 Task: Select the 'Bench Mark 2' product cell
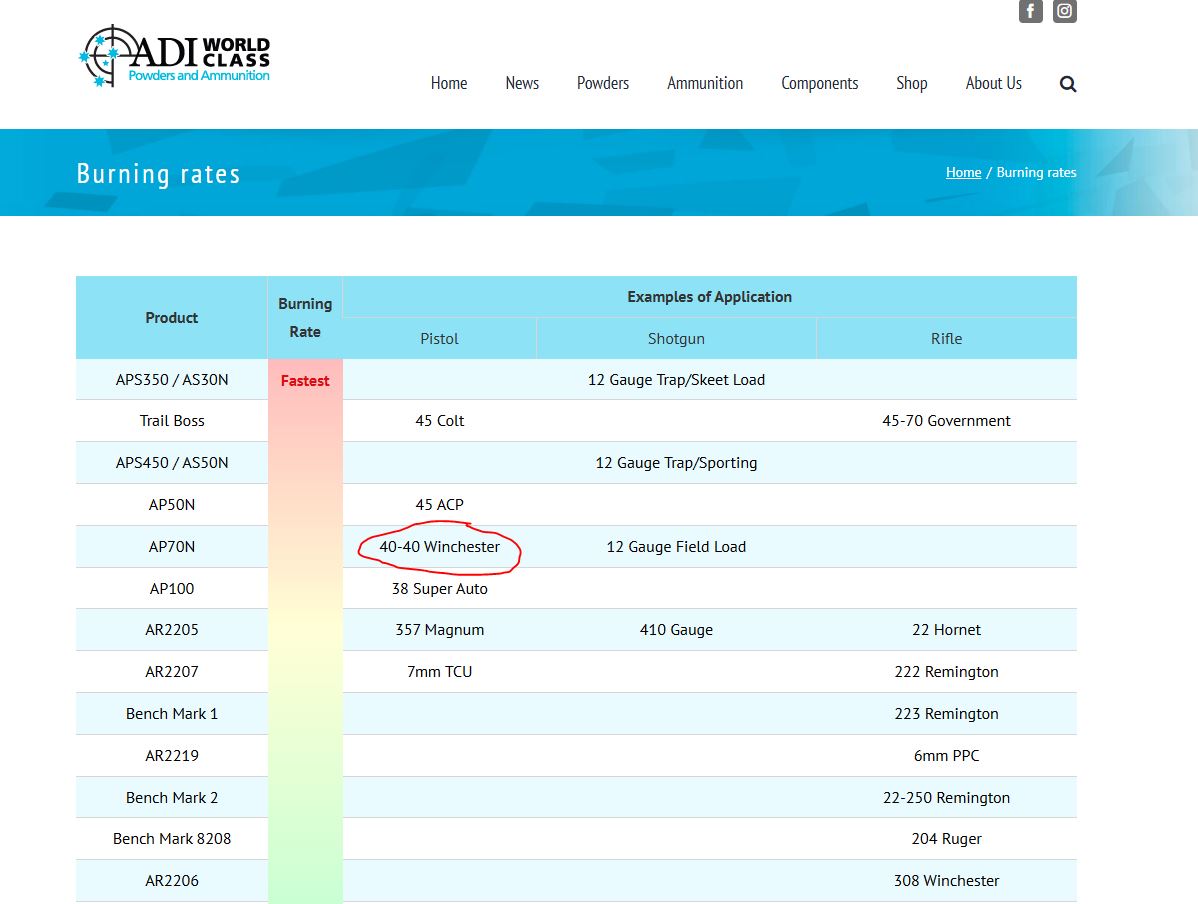(172, 797)
